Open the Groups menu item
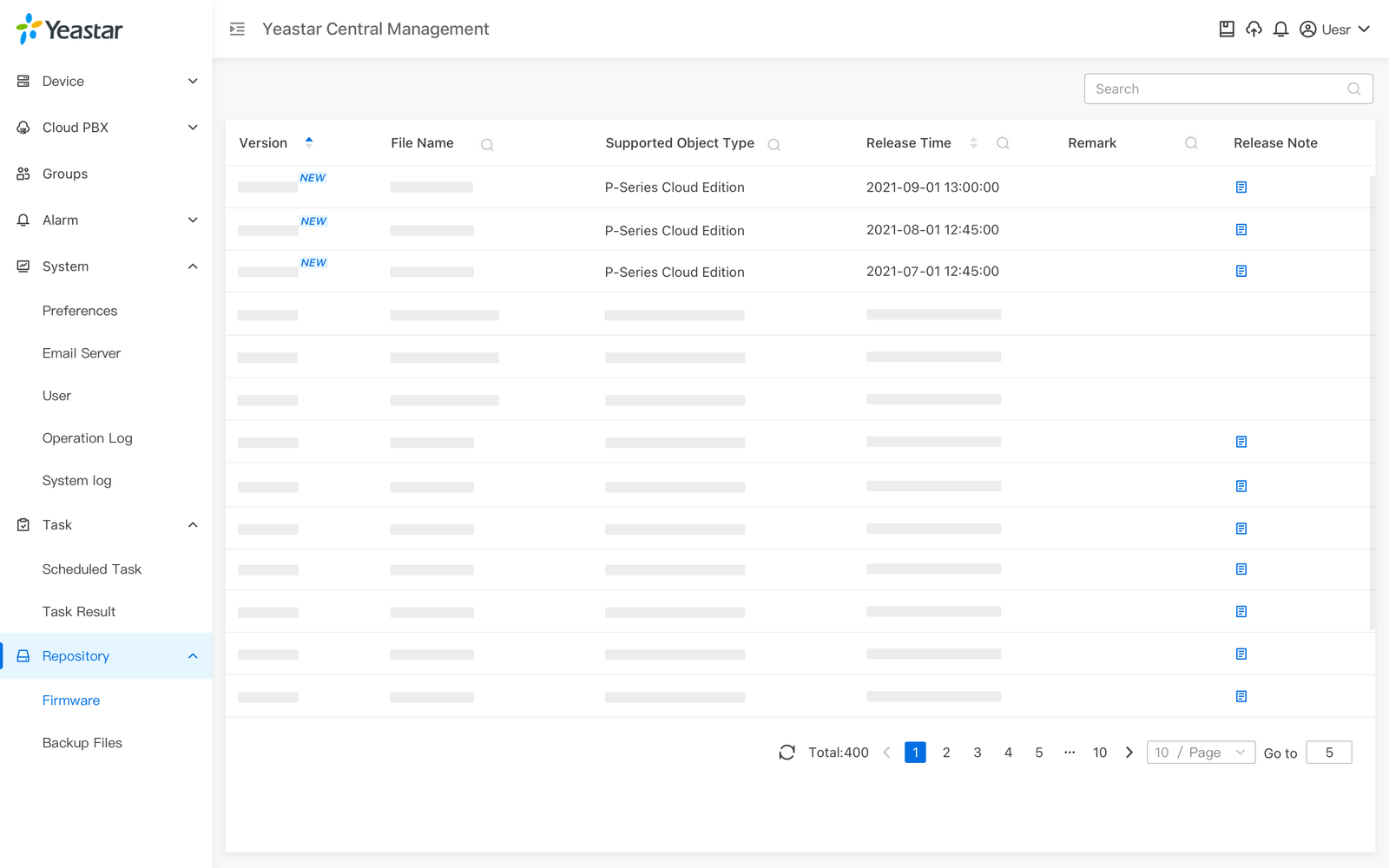 click(106, 174)
